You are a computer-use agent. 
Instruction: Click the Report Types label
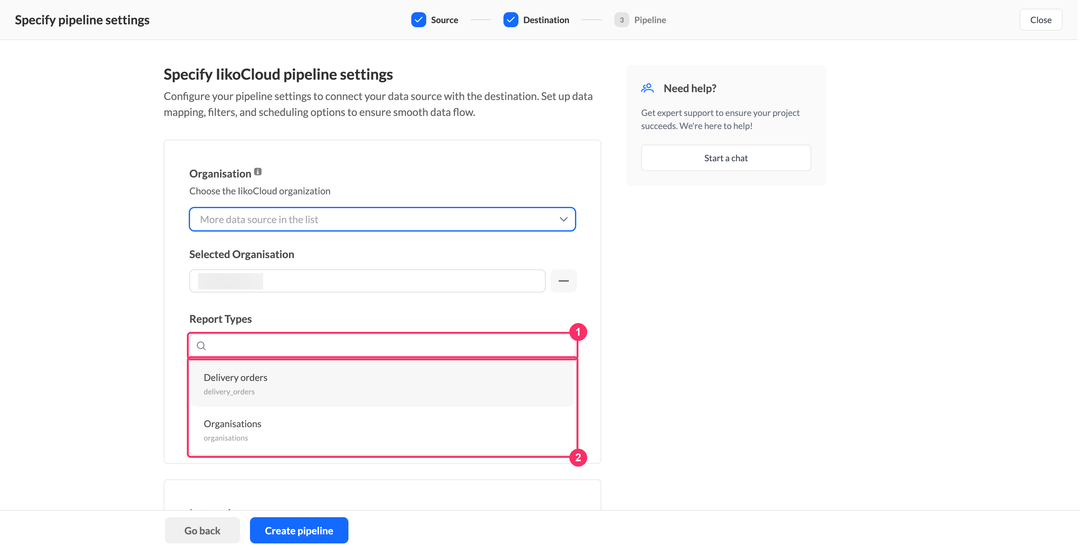[x=220, y=319]
